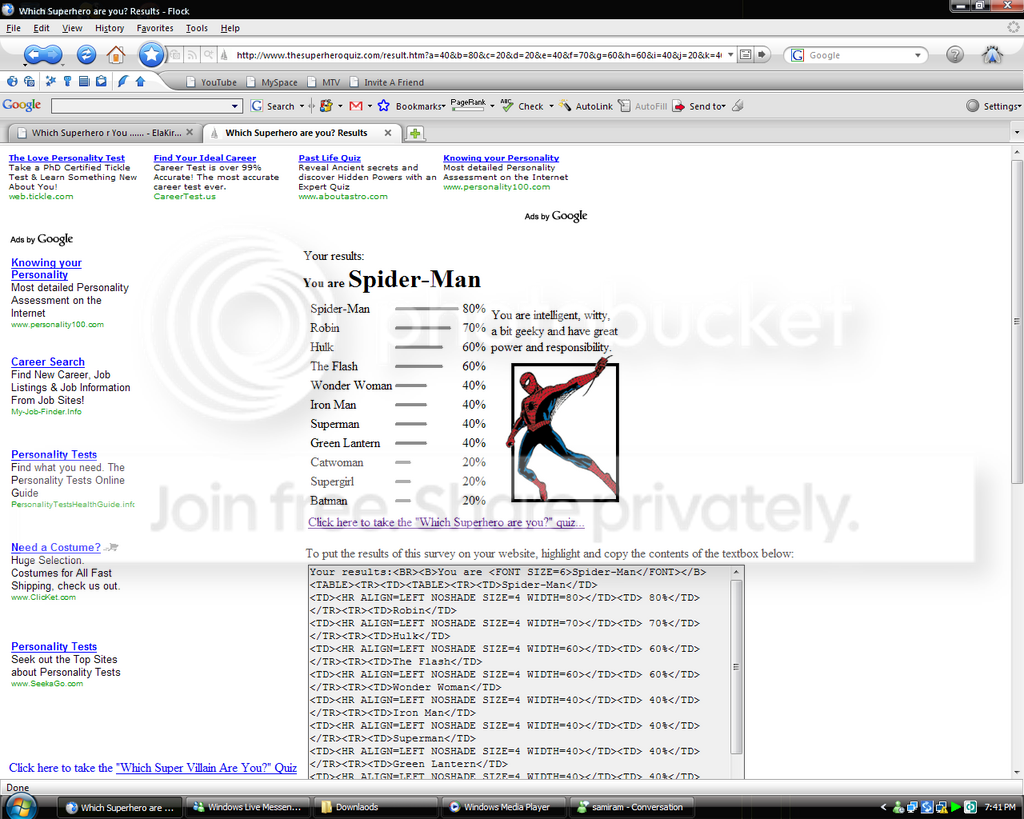The width and height of the screenshot is (1024, 819).
Task: Click the highlighter icon in Google toolbar
Action: pos(738,106)
